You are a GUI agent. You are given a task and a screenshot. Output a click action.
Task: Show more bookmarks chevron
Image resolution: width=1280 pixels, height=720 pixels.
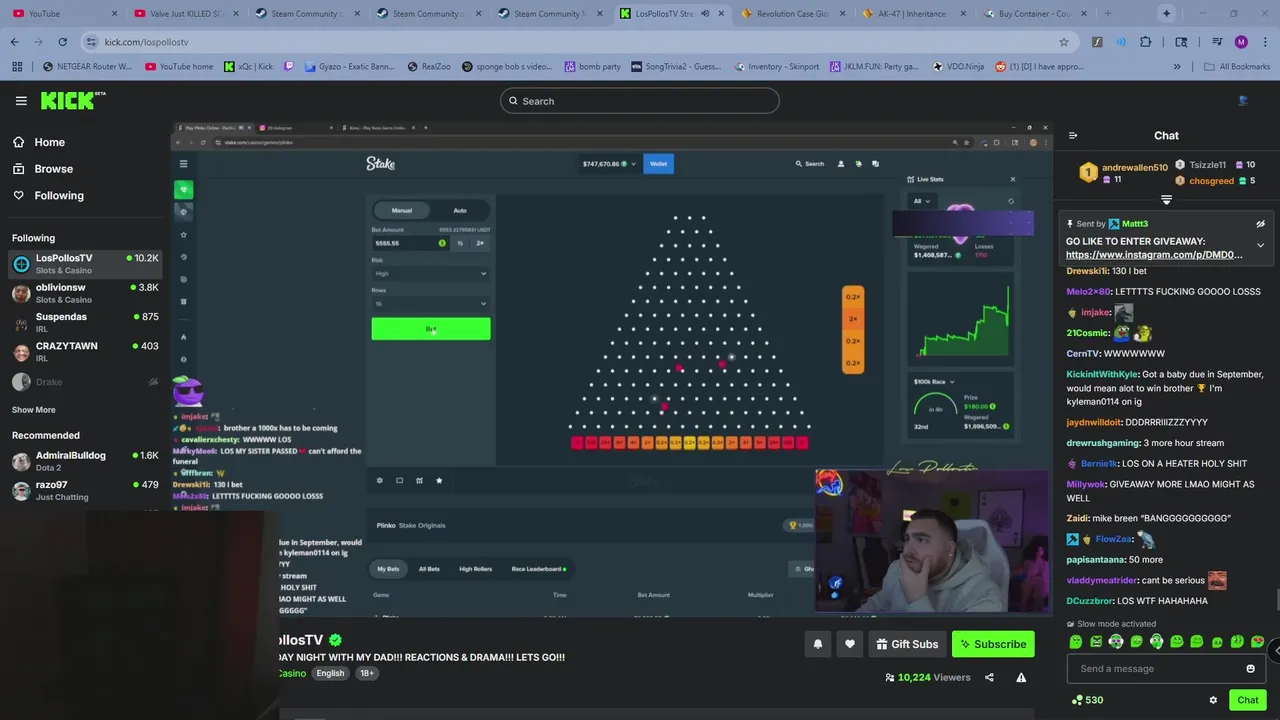click(x=1177, y=67)
